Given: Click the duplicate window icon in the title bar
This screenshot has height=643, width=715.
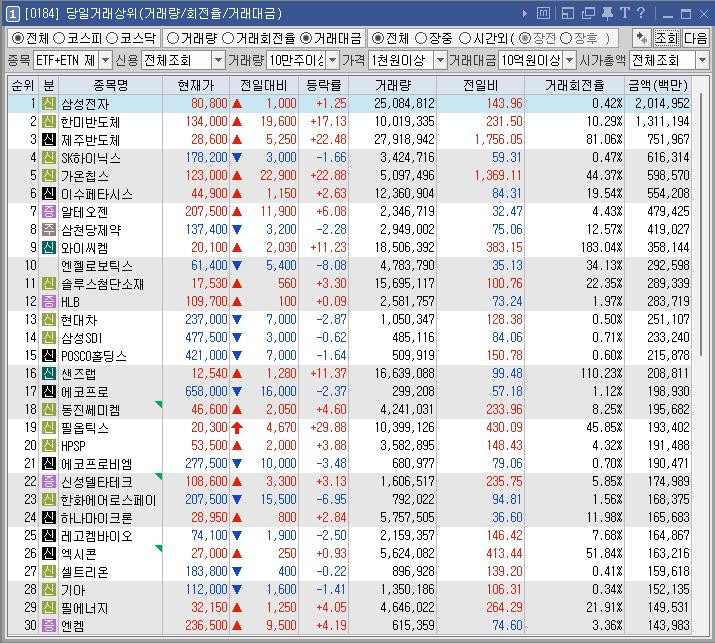Looking at the screenshot, I should tap(588, 14).
